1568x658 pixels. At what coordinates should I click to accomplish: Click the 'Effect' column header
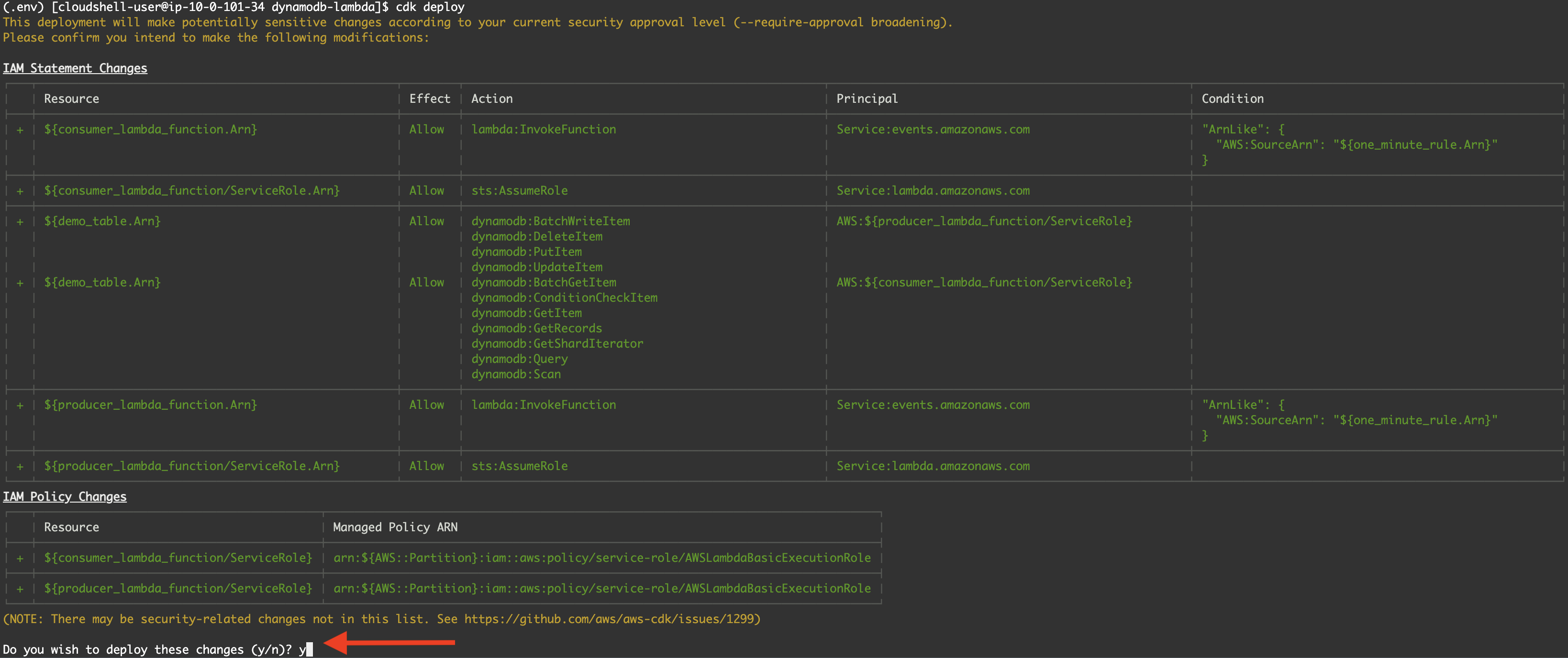click(430, 99)
